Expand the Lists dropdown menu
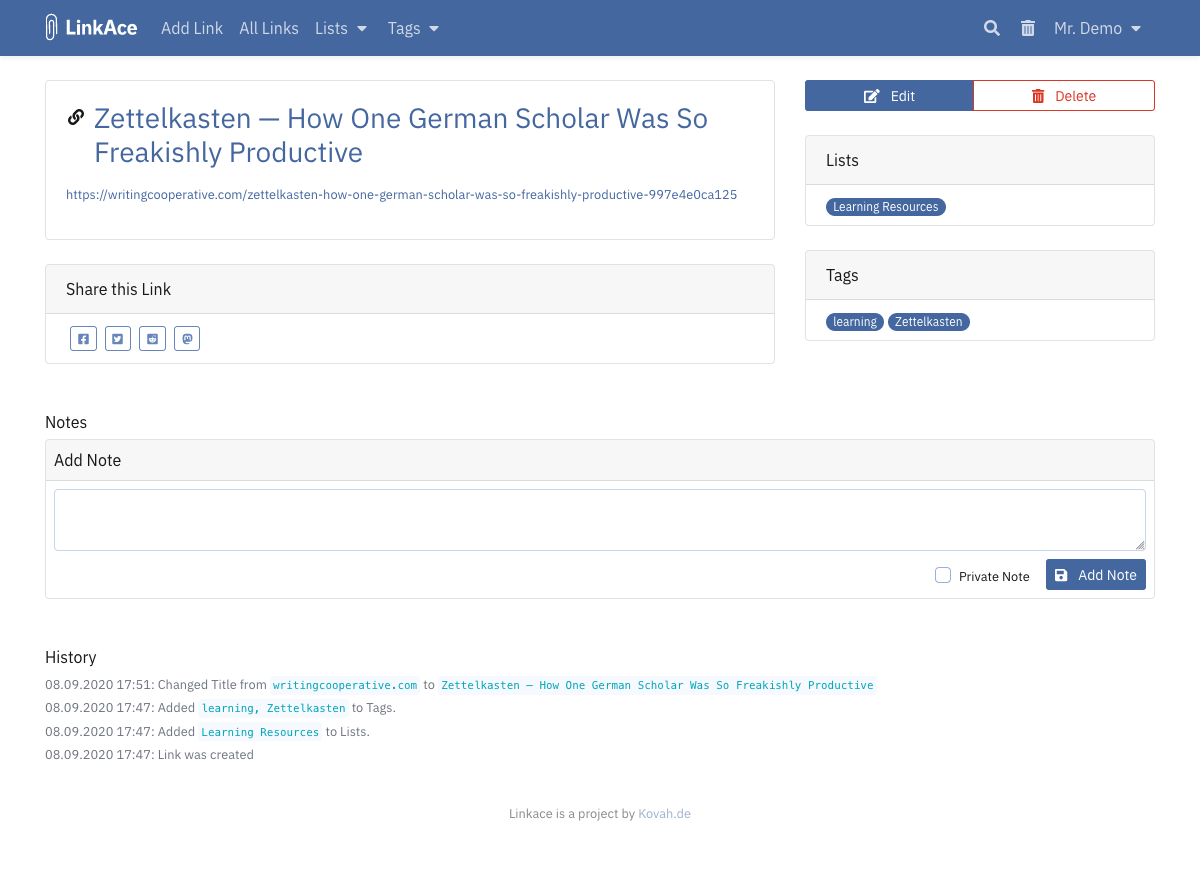Viewport: 1200px width, 871px height. 341,28
